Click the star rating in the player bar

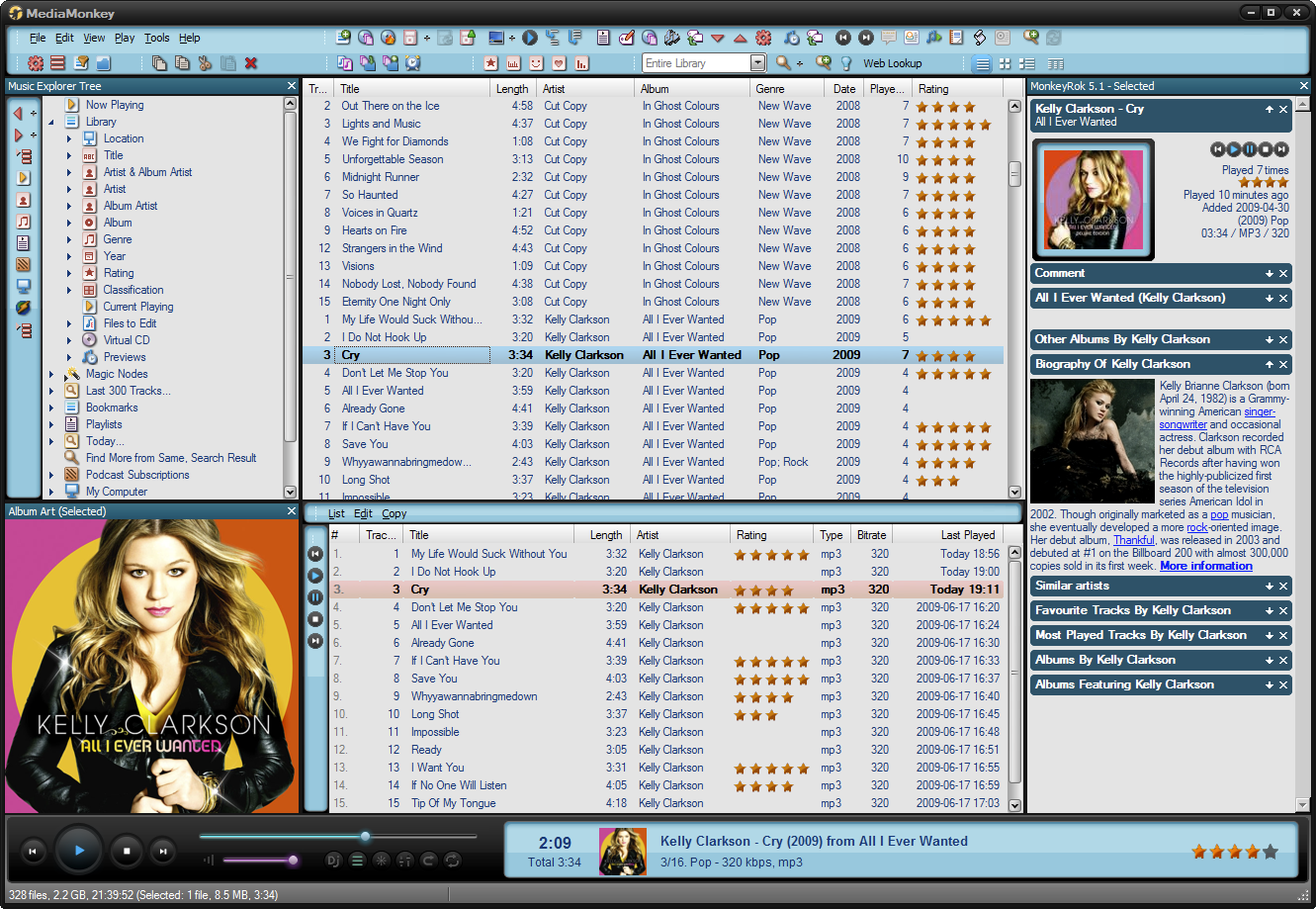point(1235,851)
